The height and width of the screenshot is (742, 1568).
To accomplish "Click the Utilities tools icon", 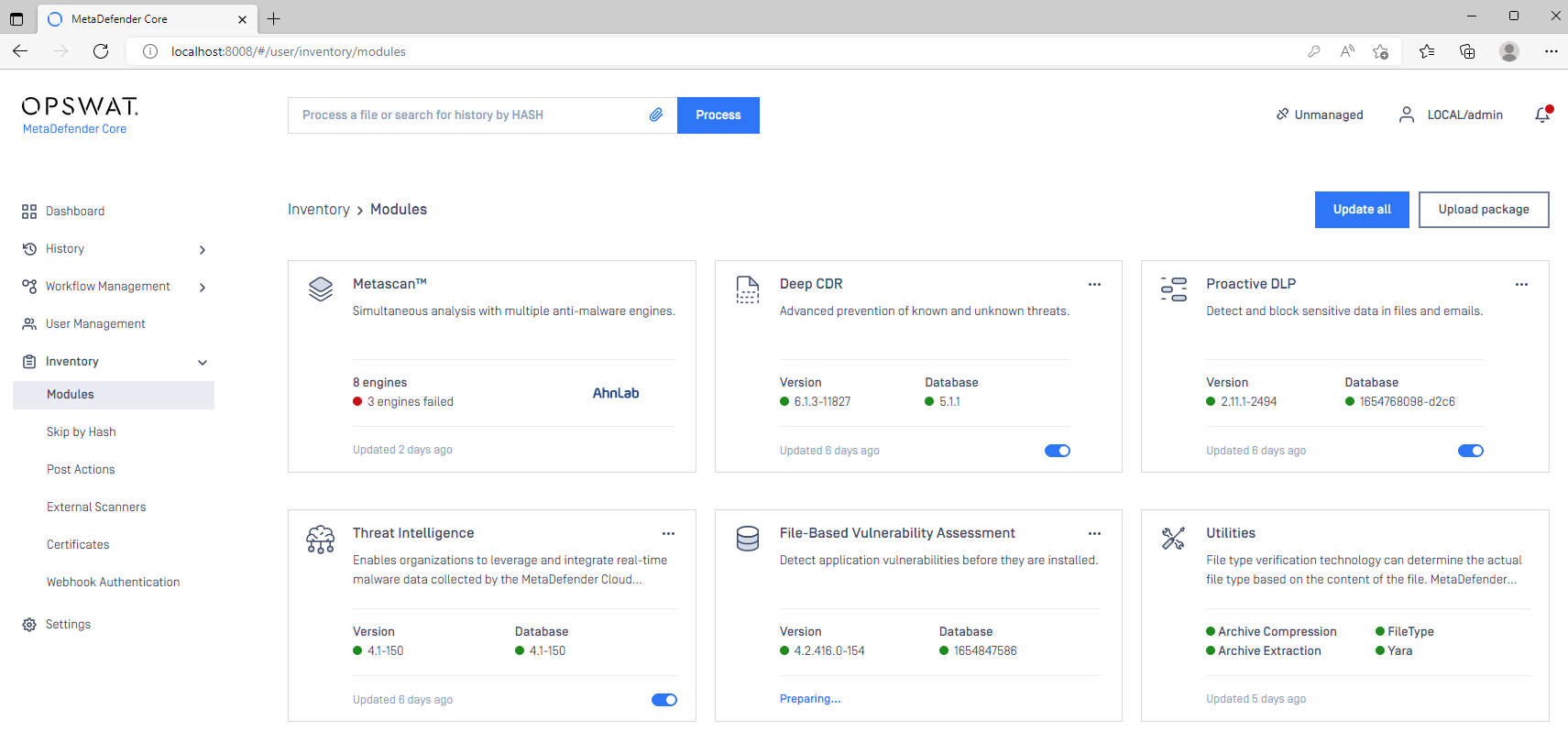I will click(1174, 538).
